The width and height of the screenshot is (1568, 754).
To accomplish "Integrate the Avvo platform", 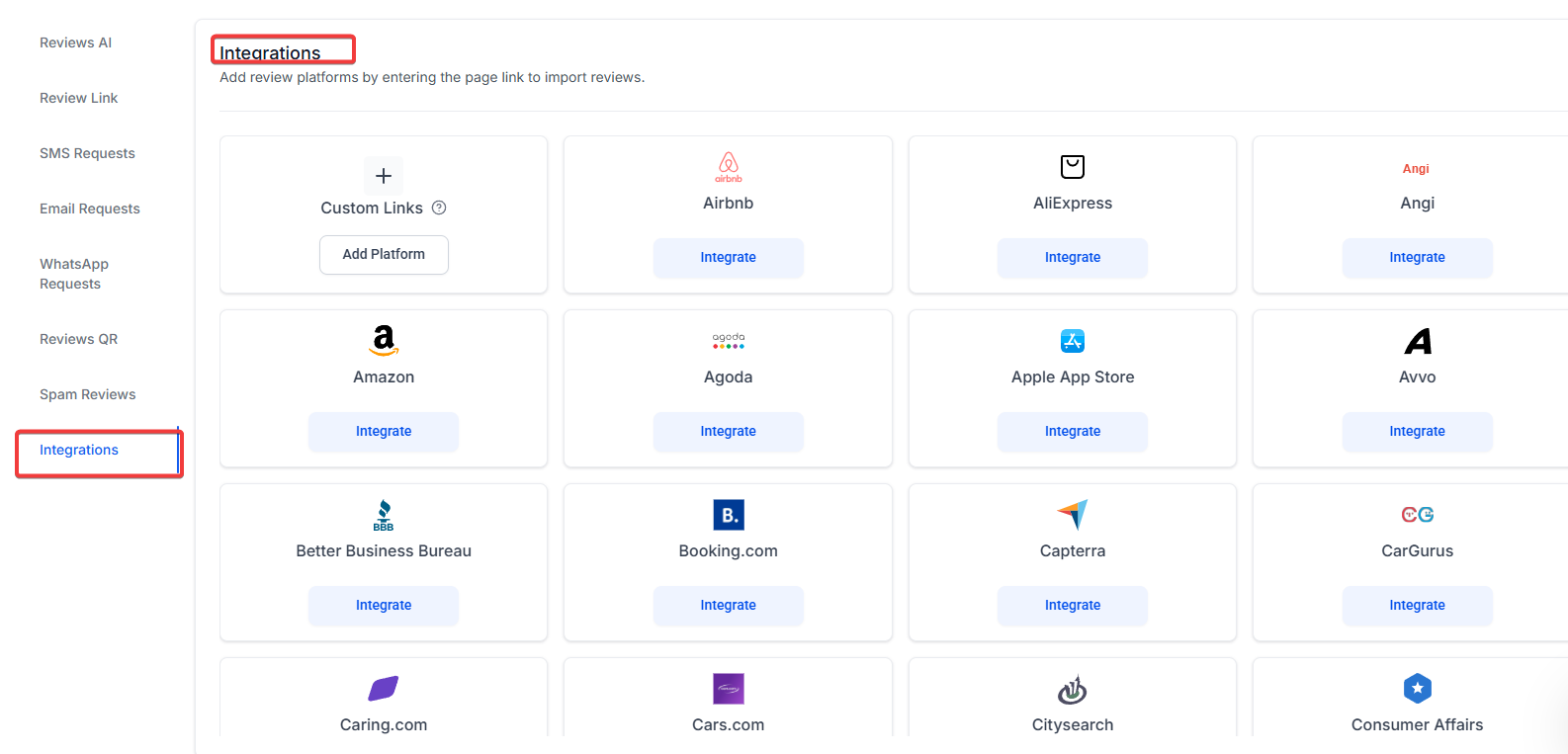I will click(x=1418, y=432).
